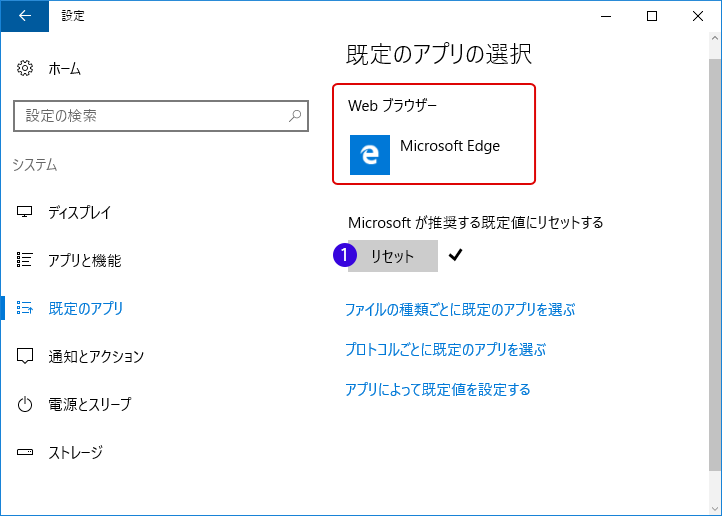Open ファイルの種類ごとに既定のアプリを選ぶ link
The width and height of the screenshot is (722, 516).
[460, 309]
